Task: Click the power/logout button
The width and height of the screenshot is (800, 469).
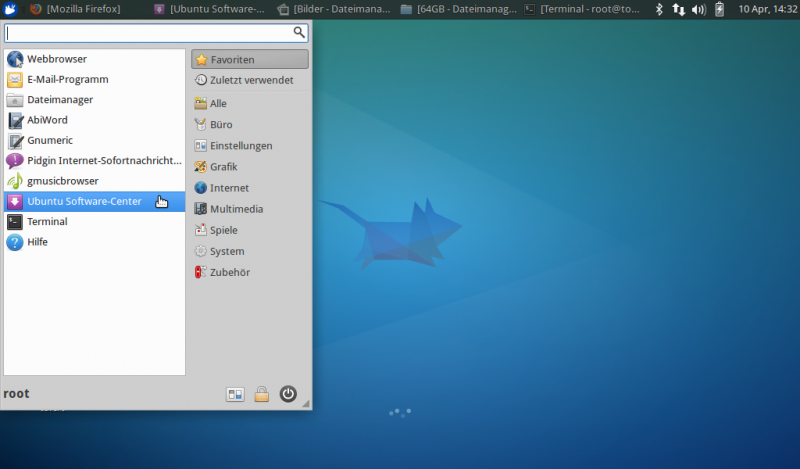Action: point(288,394)
